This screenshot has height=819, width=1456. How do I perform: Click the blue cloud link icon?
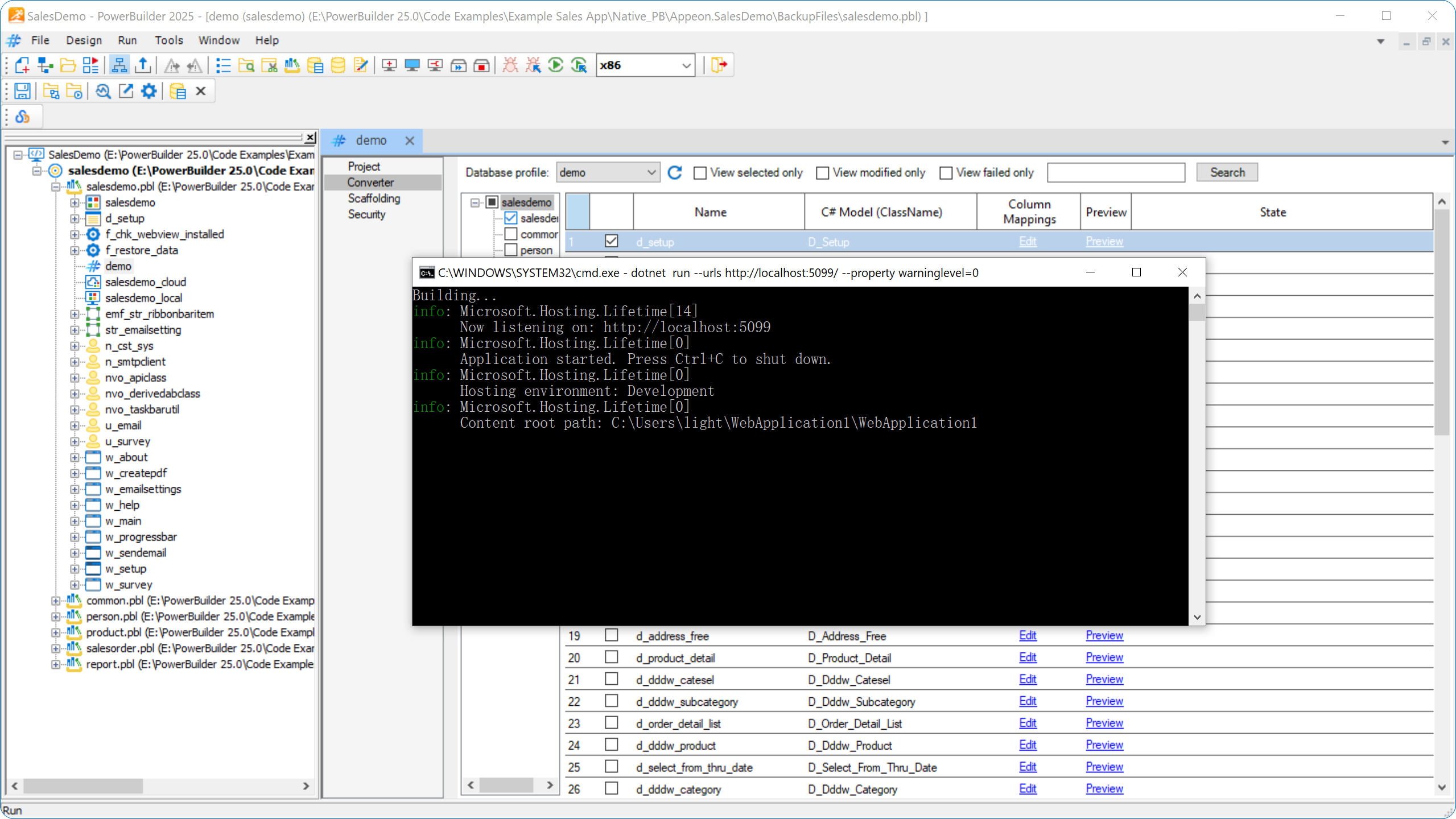pyautogui.click(x=22, y=117)
